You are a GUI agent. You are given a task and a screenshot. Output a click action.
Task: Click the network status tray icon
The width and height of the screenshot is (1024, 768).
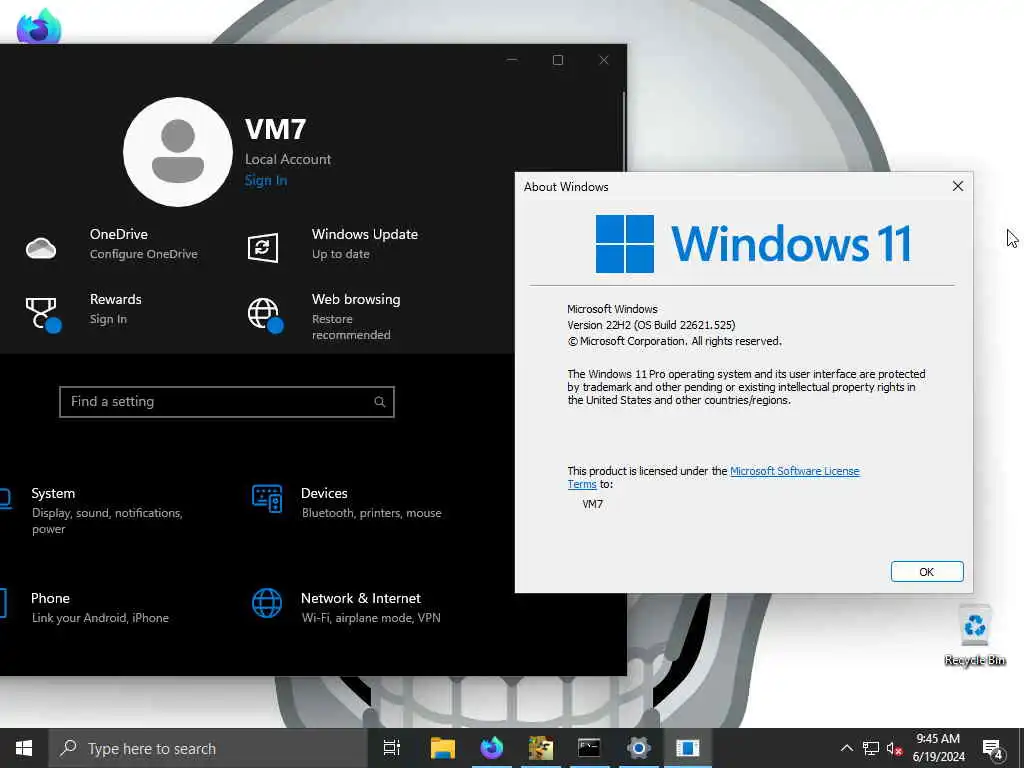tap(871, 748)
